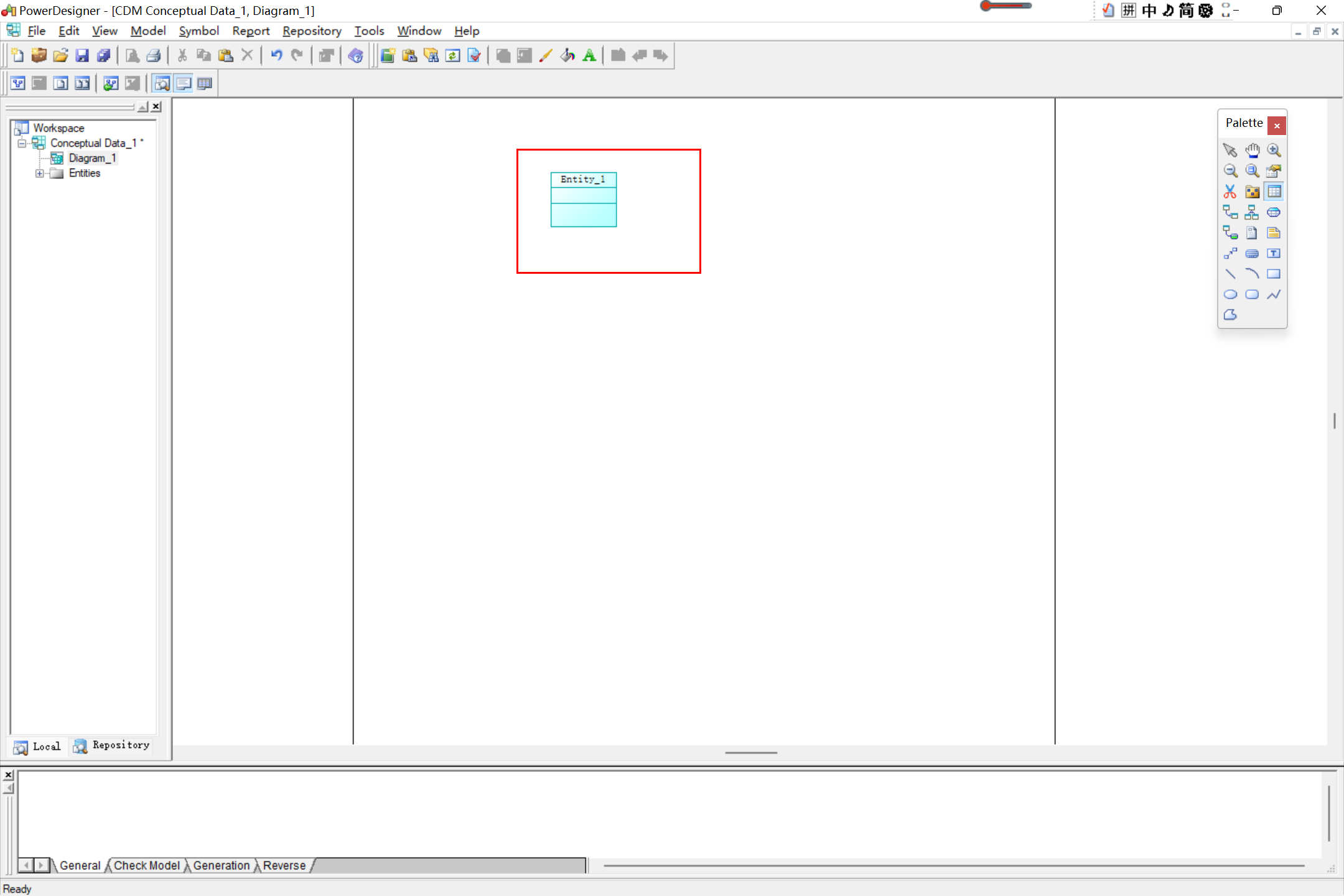The width and height of the screenshot is (1344, 896).
Task: Click the Save All toolbar icon
Action: click(103, 55)
